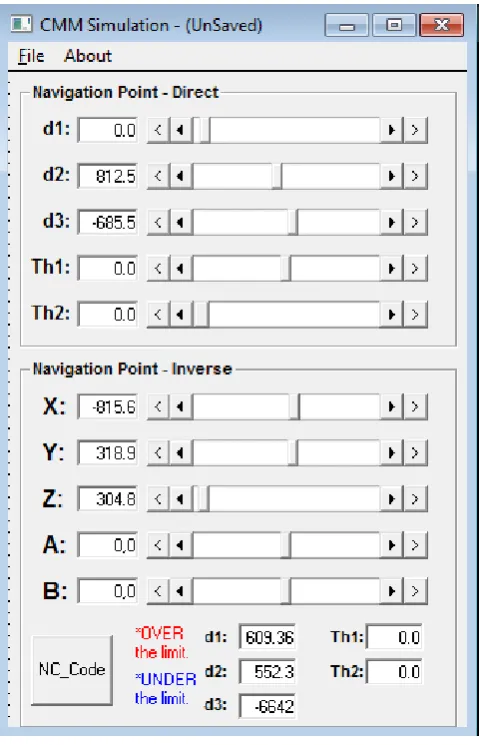Click the Th1 direct input field
Screen dimensions: 479x745
point(108,268)
